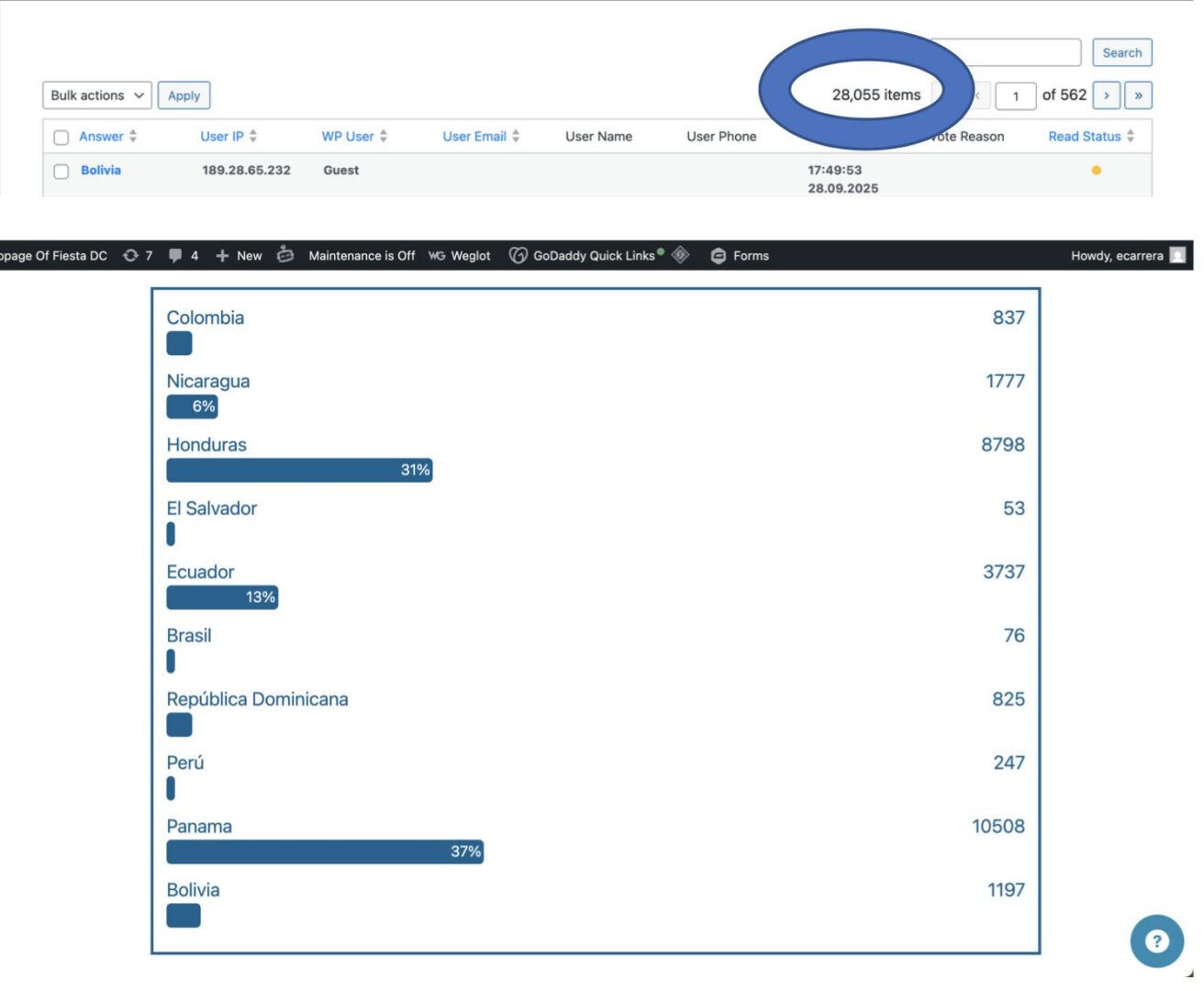The image size is (1204, 991).
Task: Open the Weglot admin bar item
Action: 460,255
